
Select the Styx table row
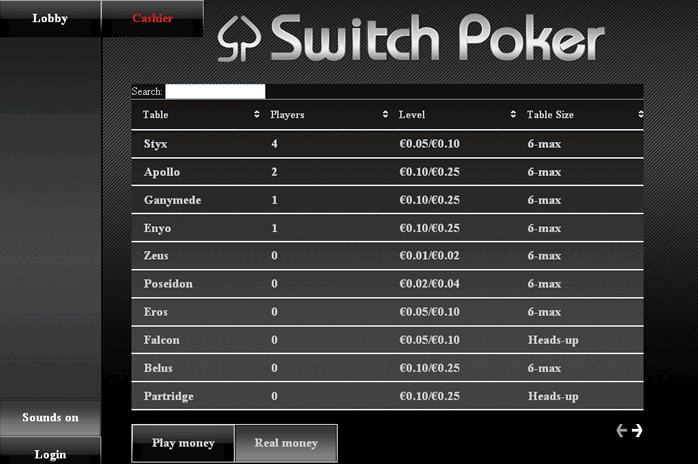387,144
